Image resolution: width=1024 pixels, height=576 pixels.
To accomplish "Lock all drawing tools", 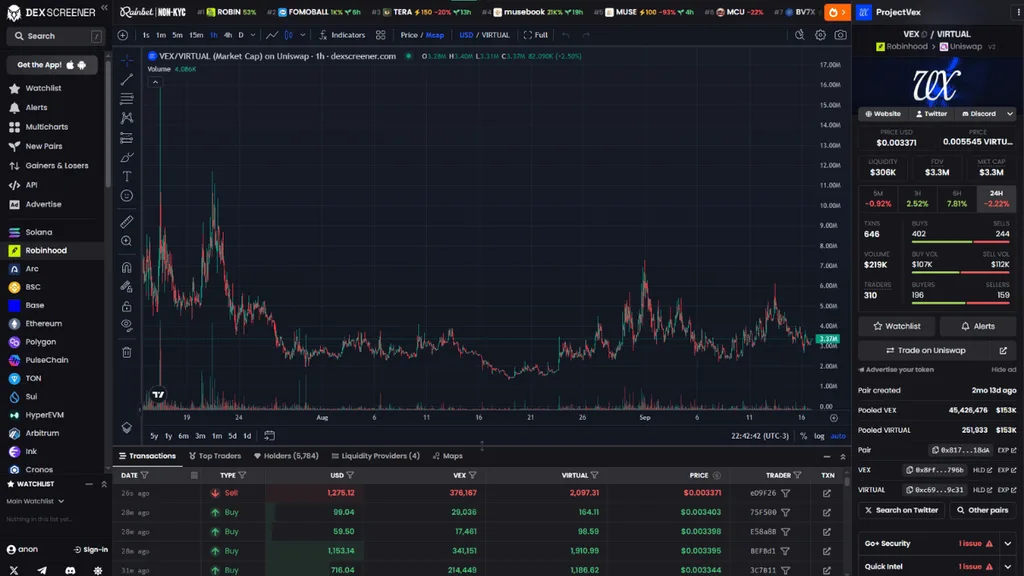I will coord(127,306).
